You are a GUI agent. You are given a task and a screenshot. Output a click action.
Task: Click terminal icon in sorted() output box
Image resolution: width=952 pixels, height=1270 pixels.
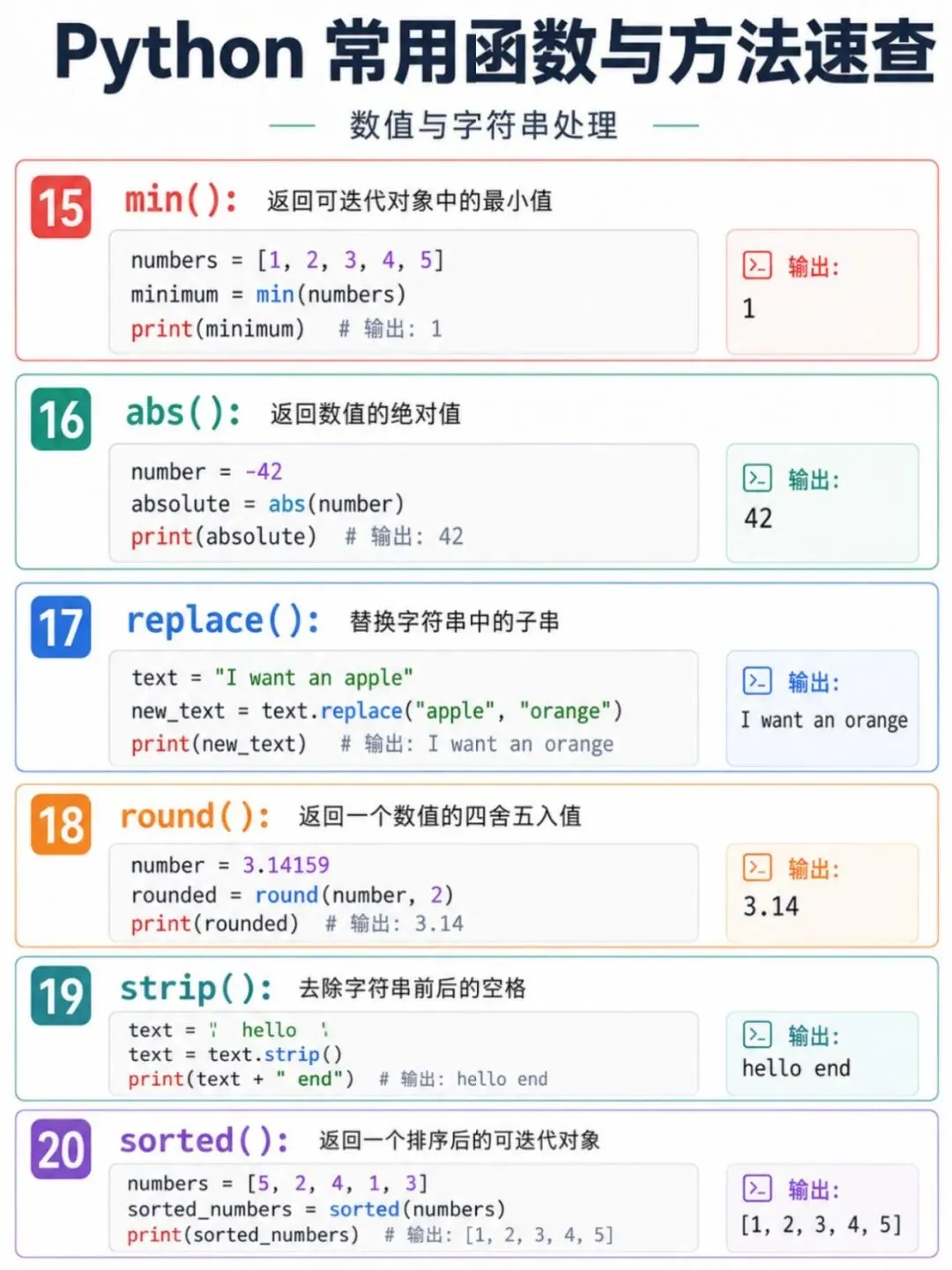pyautogui.click(x=757, y=1189)
